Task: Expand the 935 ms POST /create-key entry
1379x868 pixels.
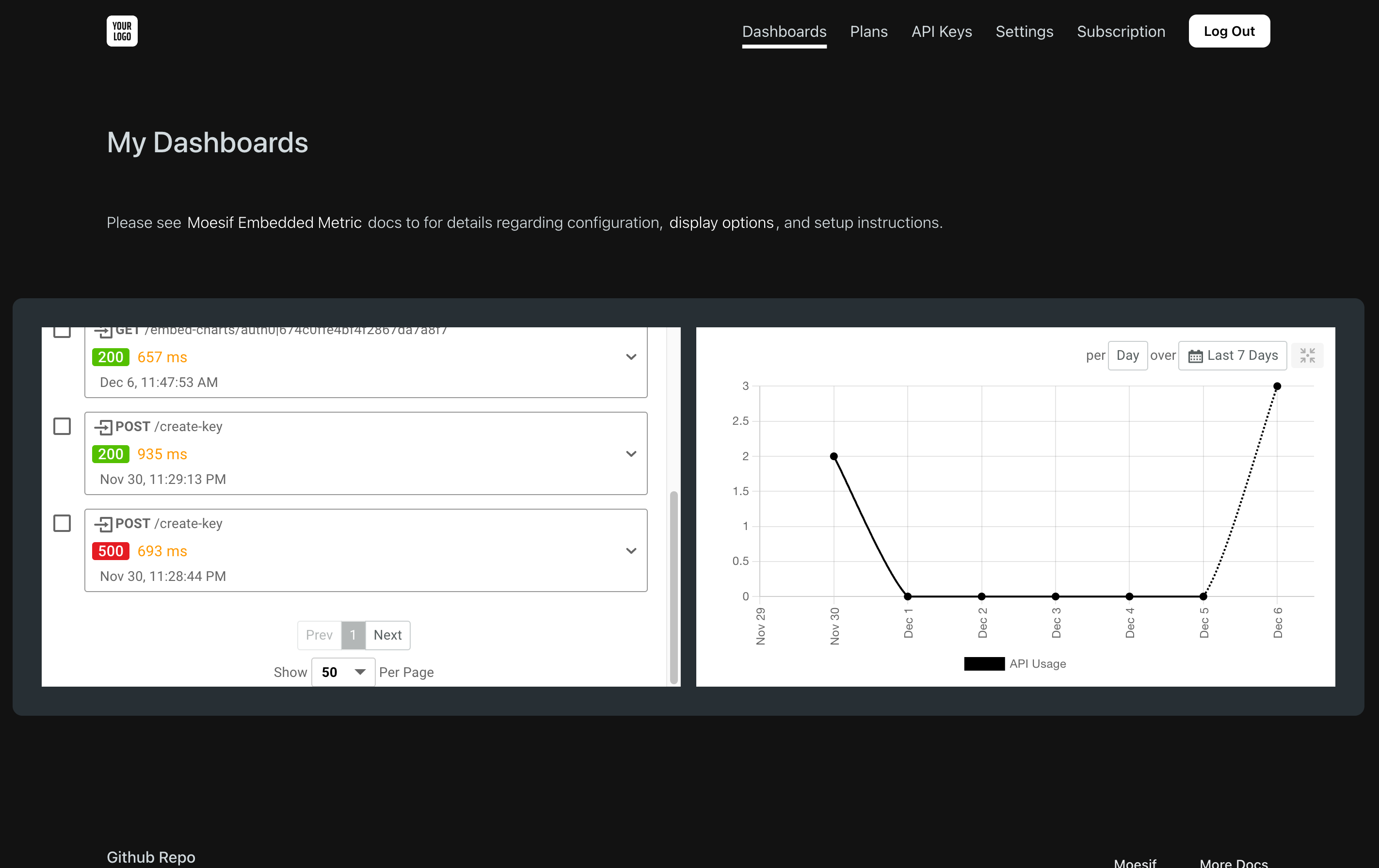Action: [x=632, y=453]
